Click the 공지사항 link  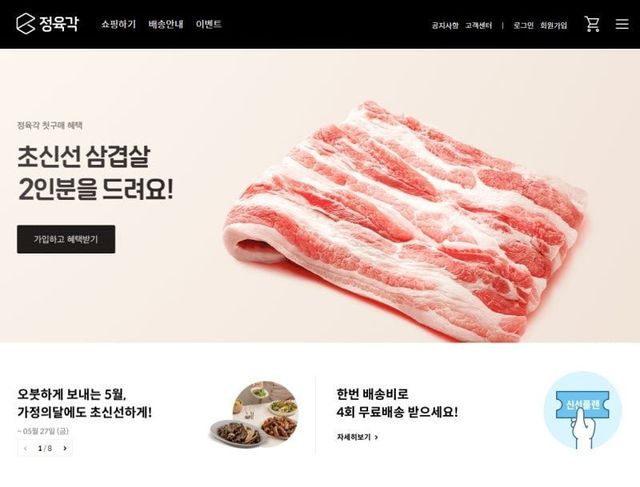pyautogui.click(x=445, y=25)
